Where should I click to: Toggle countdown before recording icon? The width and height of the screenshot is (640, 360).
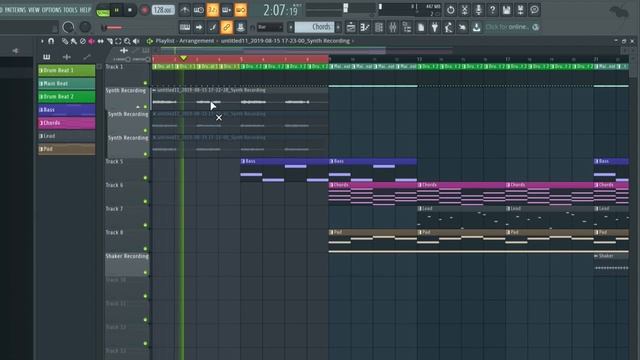point(213,10)
